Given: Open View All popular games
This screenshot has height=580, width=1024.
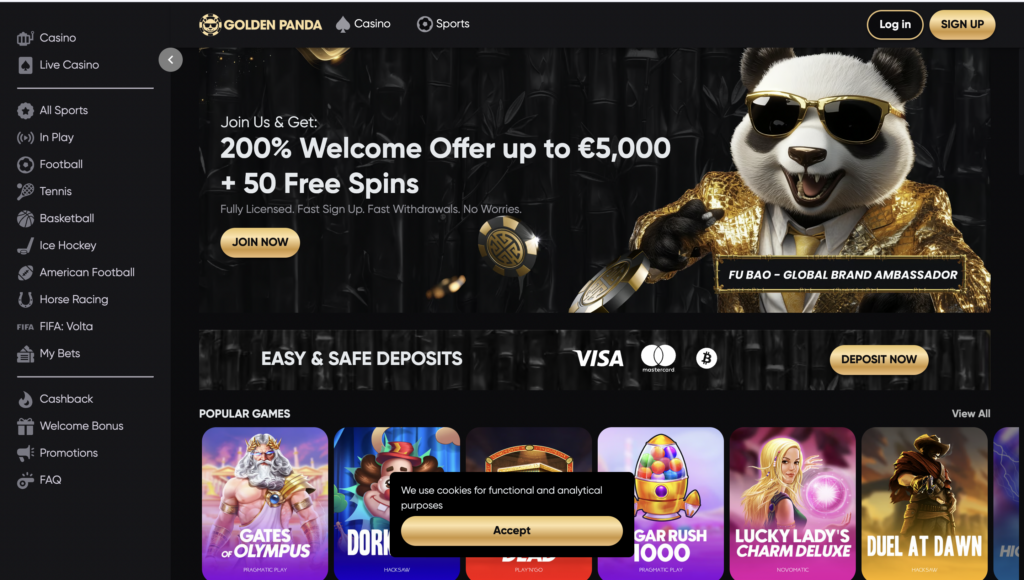Looking at the screenshot, I should 970,413.
